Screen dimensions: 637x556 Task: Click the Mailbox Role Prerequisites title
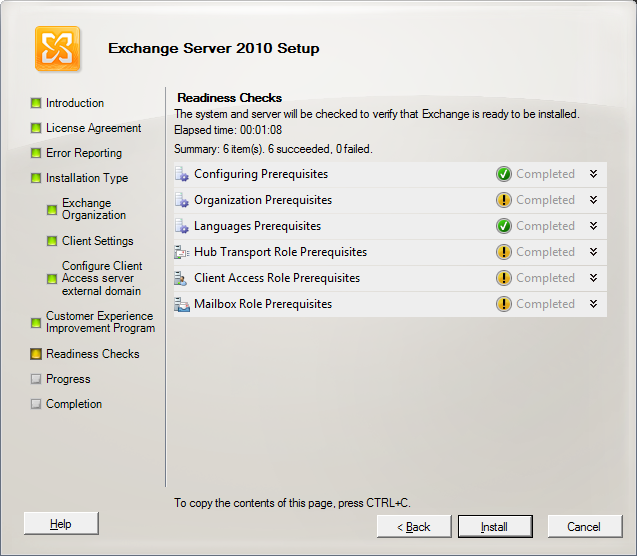tap(263, 304)
